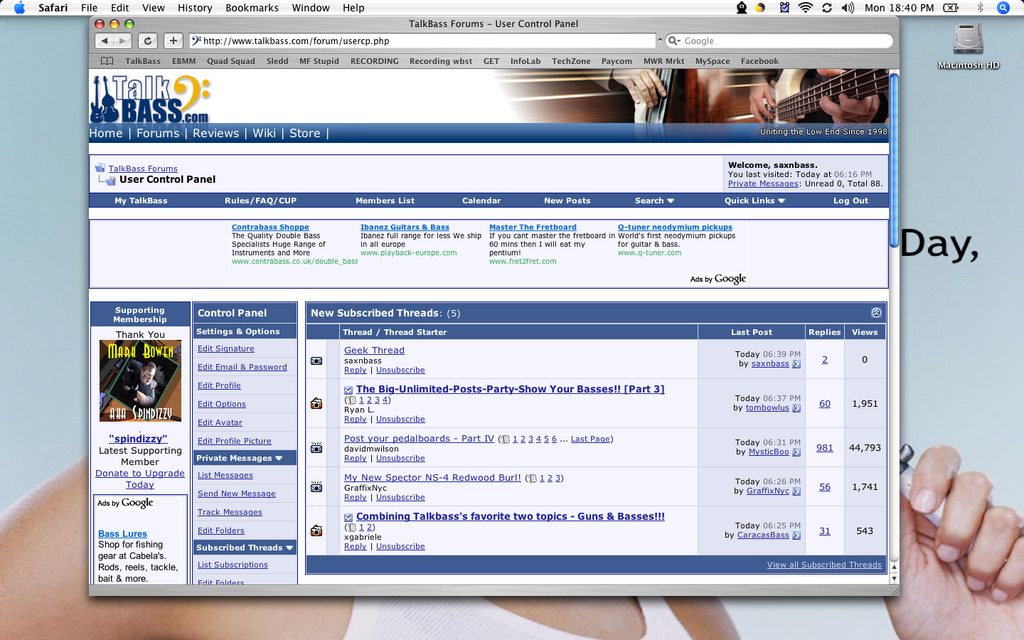
Task: Select the Wiki site tab
Action: point(264,133)
